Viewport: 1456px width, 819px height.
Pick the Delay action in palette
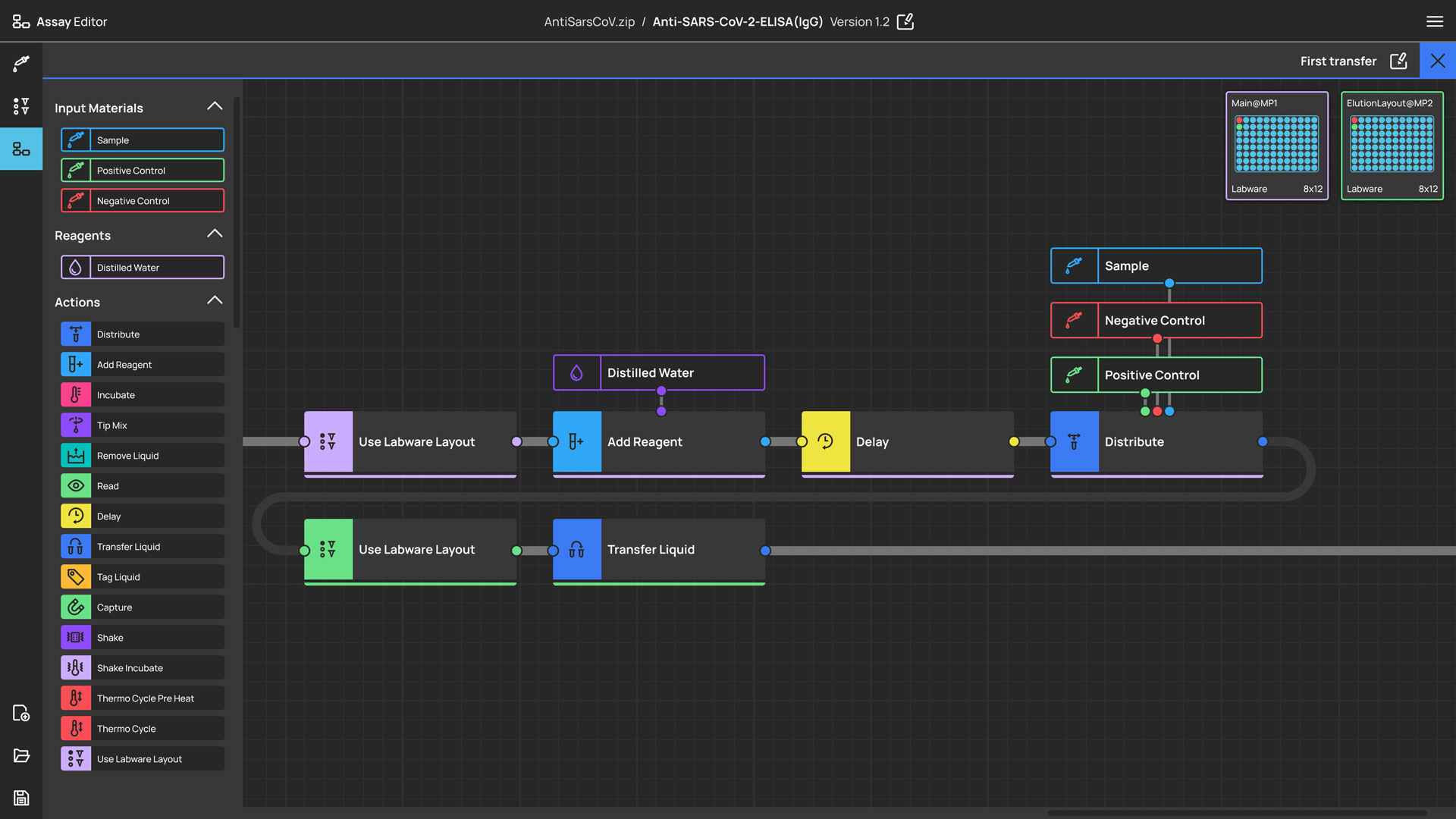(x=143, y=516)
